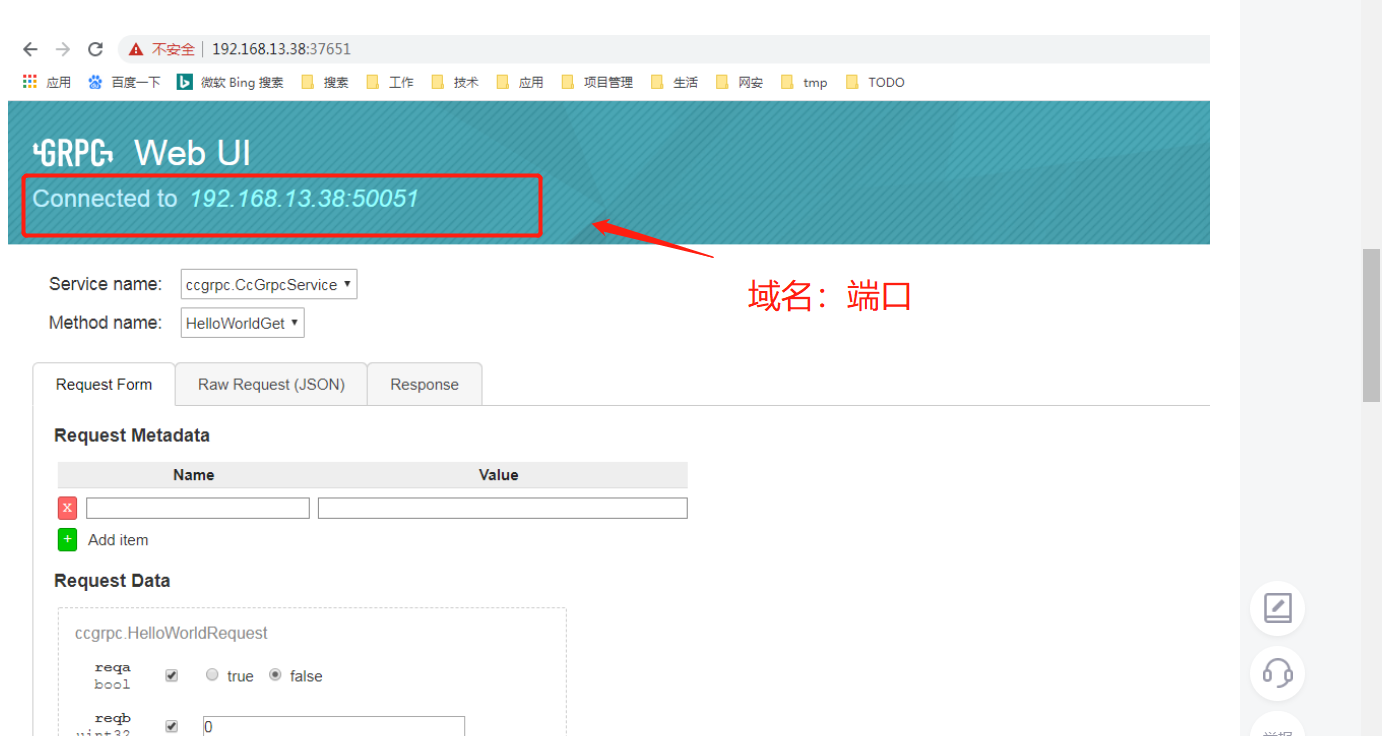Delete the metadata row with the red X

67,508
